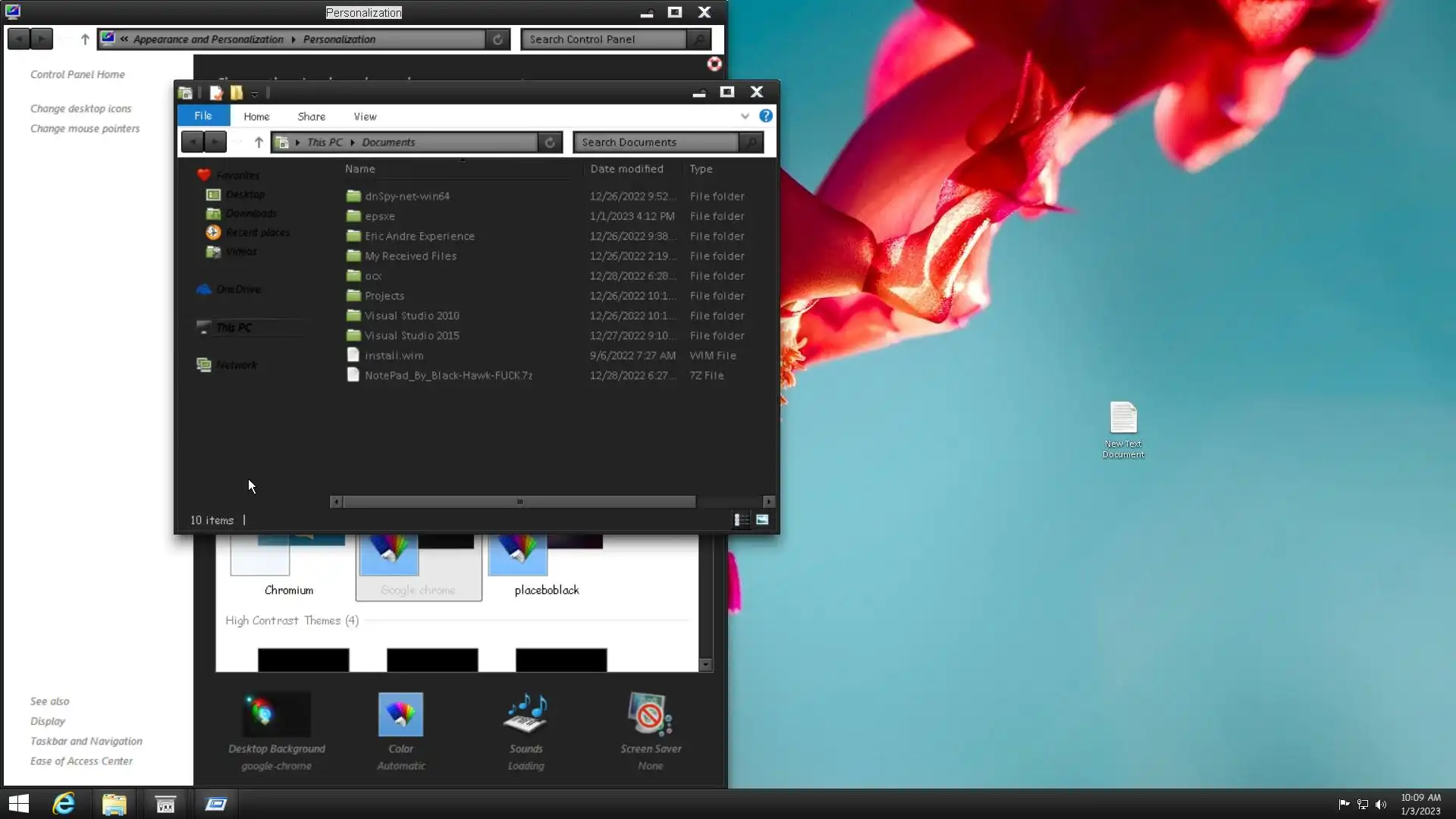Open the Desktop Background settings icon
Screen dimensions: 1456x819
tap(276, 715)
